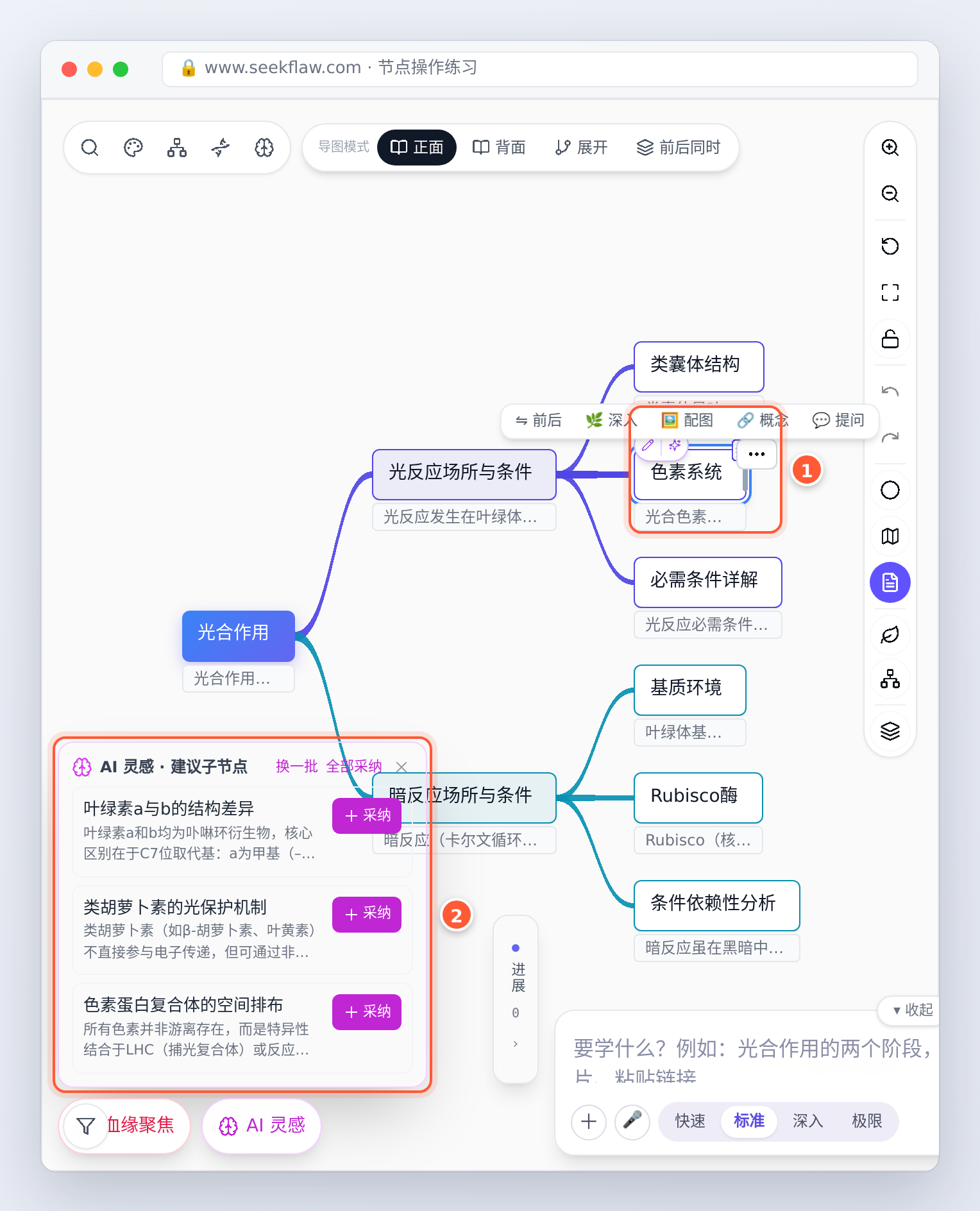Adopt suggestion 色素蛋白复合体的空间排布
This screenshot has width=980, height=1211.
[x=367, y=1012]
